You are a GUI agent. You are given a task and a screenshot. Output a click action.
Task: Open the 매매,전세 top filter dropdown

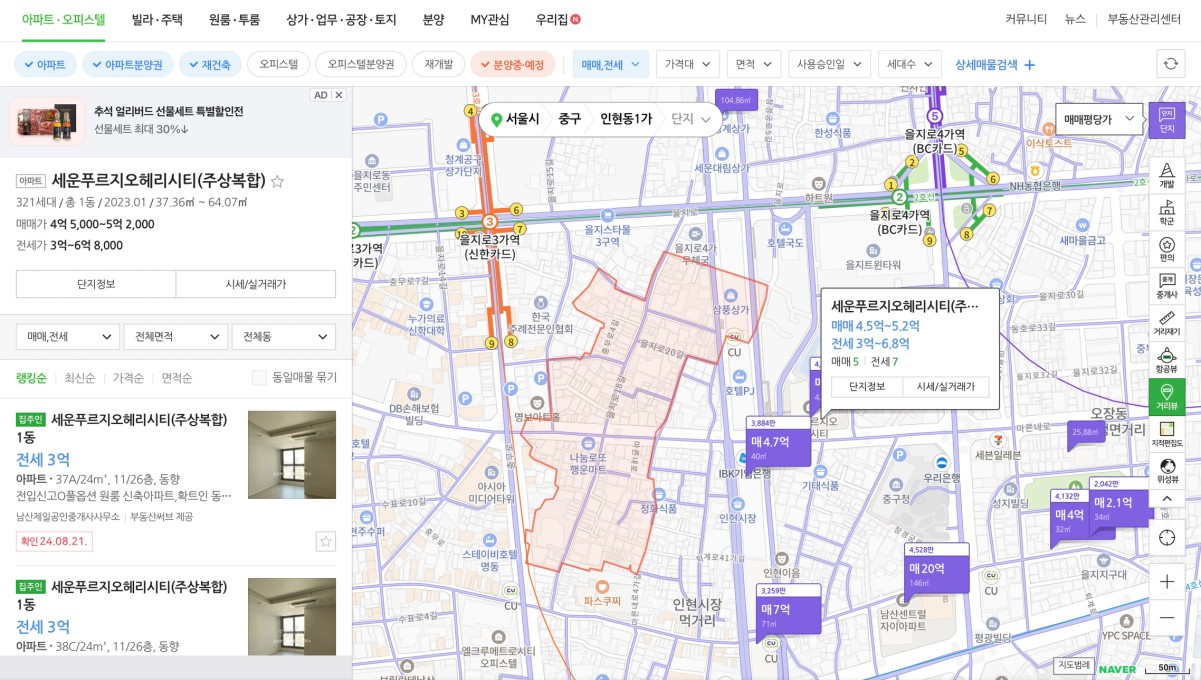[x=611, y=64]
